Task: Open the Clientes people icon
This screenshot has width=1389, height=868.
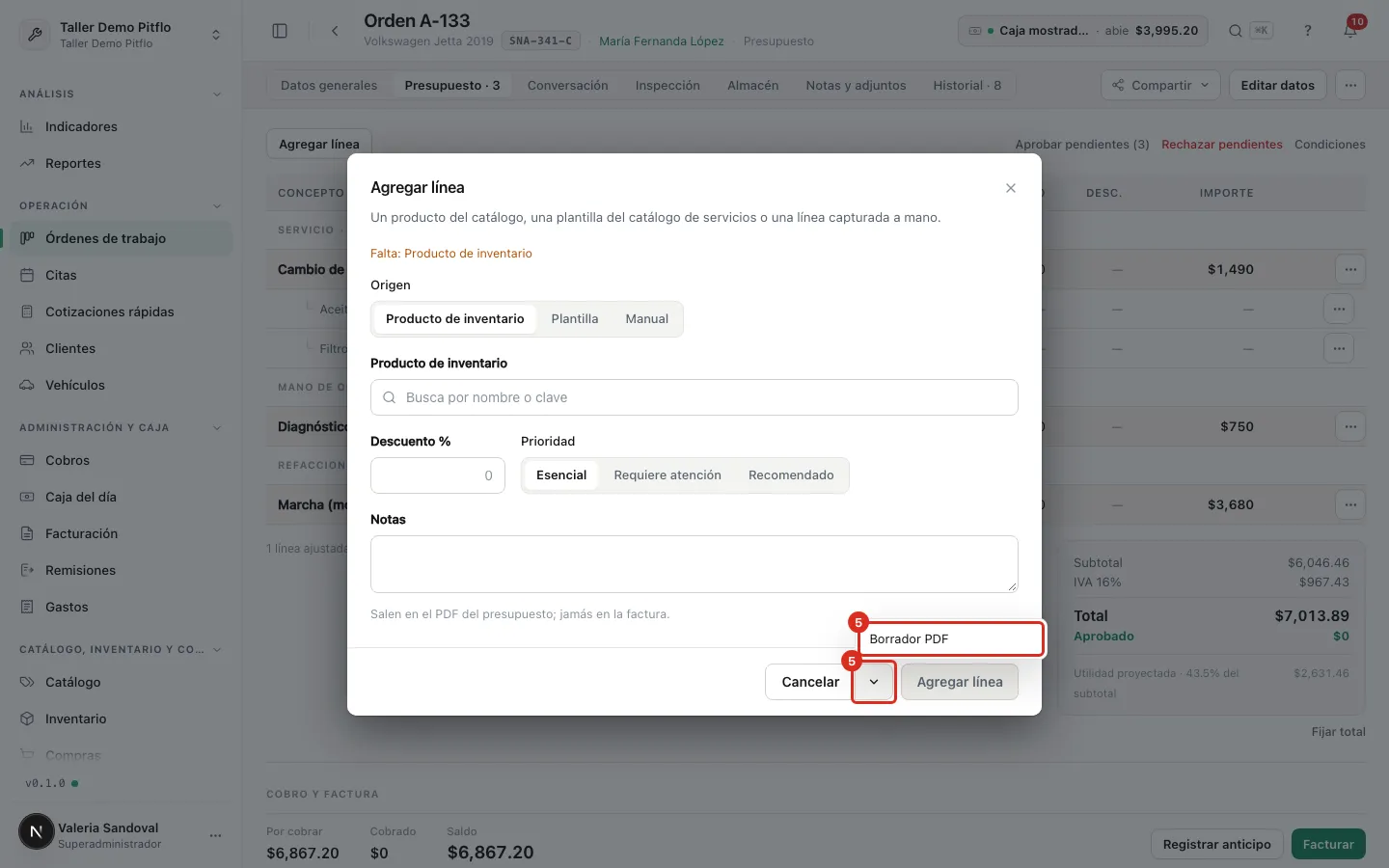Action: point(27,348)
